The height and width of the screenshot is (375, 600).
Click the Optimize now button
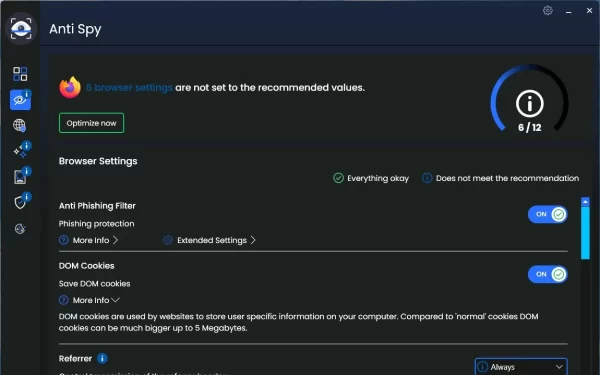coord(91,123)
